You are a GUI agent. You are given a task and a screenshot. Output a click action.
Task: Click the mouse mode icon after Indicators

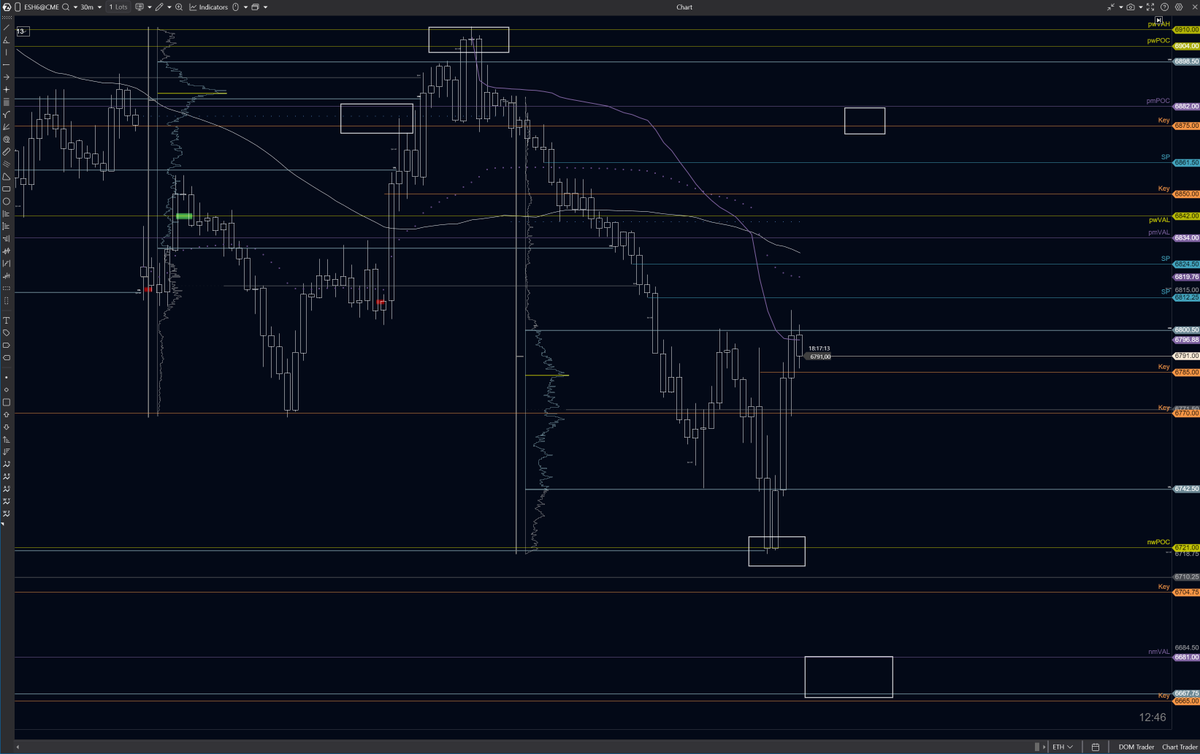point(235,7)
